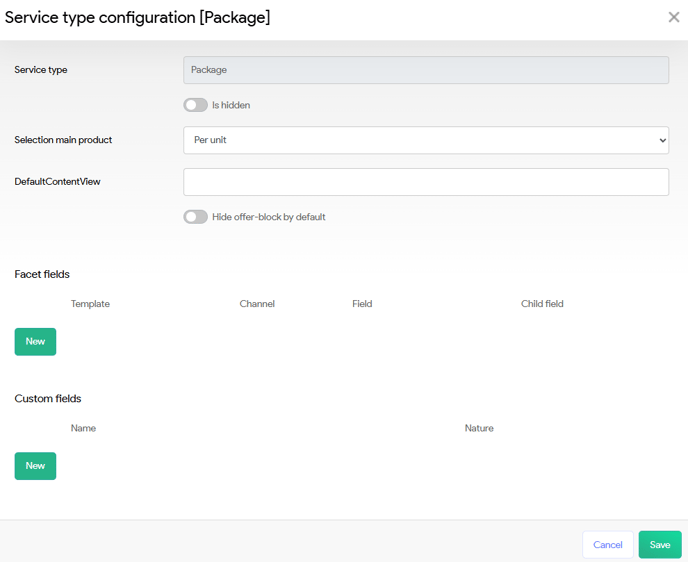Click the Selection main product label
Screen dimensions: 688x562
click(63, 140)
